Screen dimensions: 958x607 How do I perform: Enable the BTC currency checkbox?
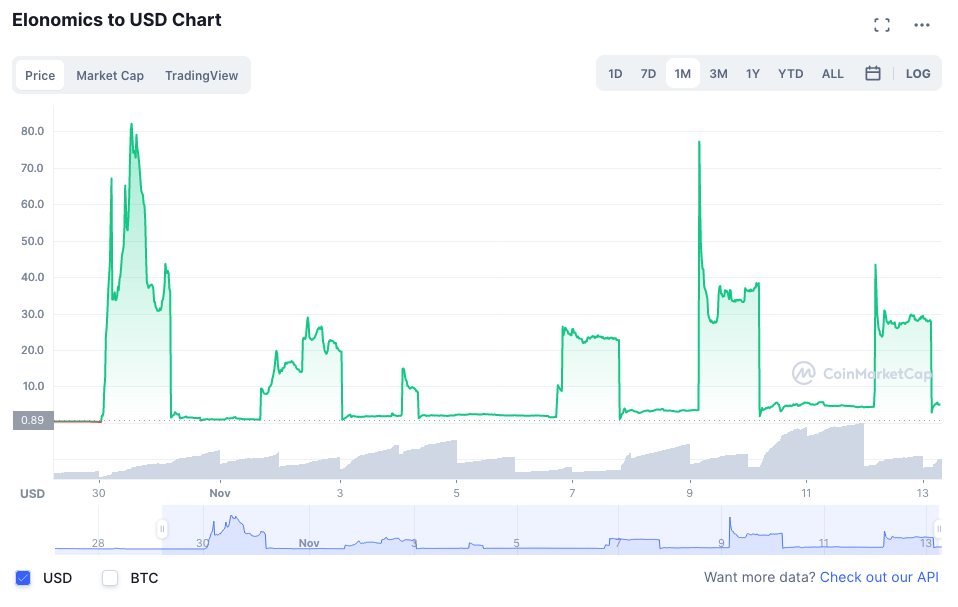click(x=110, y=578)
